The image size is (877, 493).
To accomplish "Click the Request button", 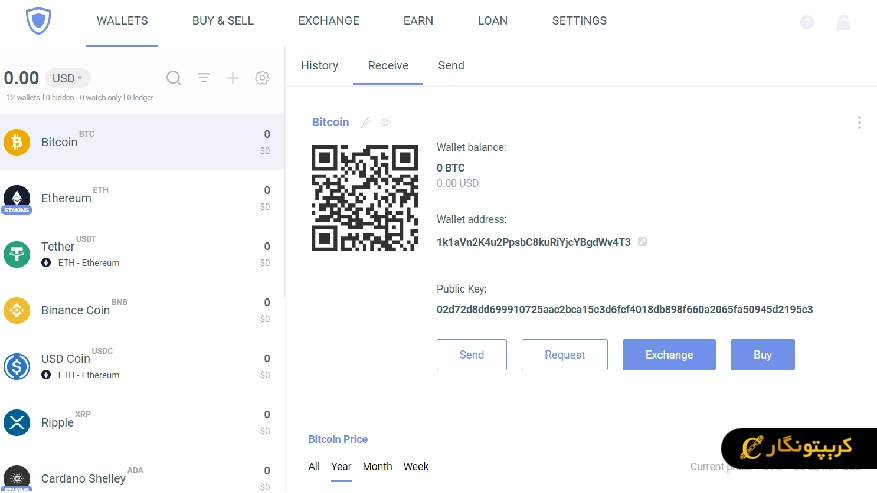I will pos(564,354).
